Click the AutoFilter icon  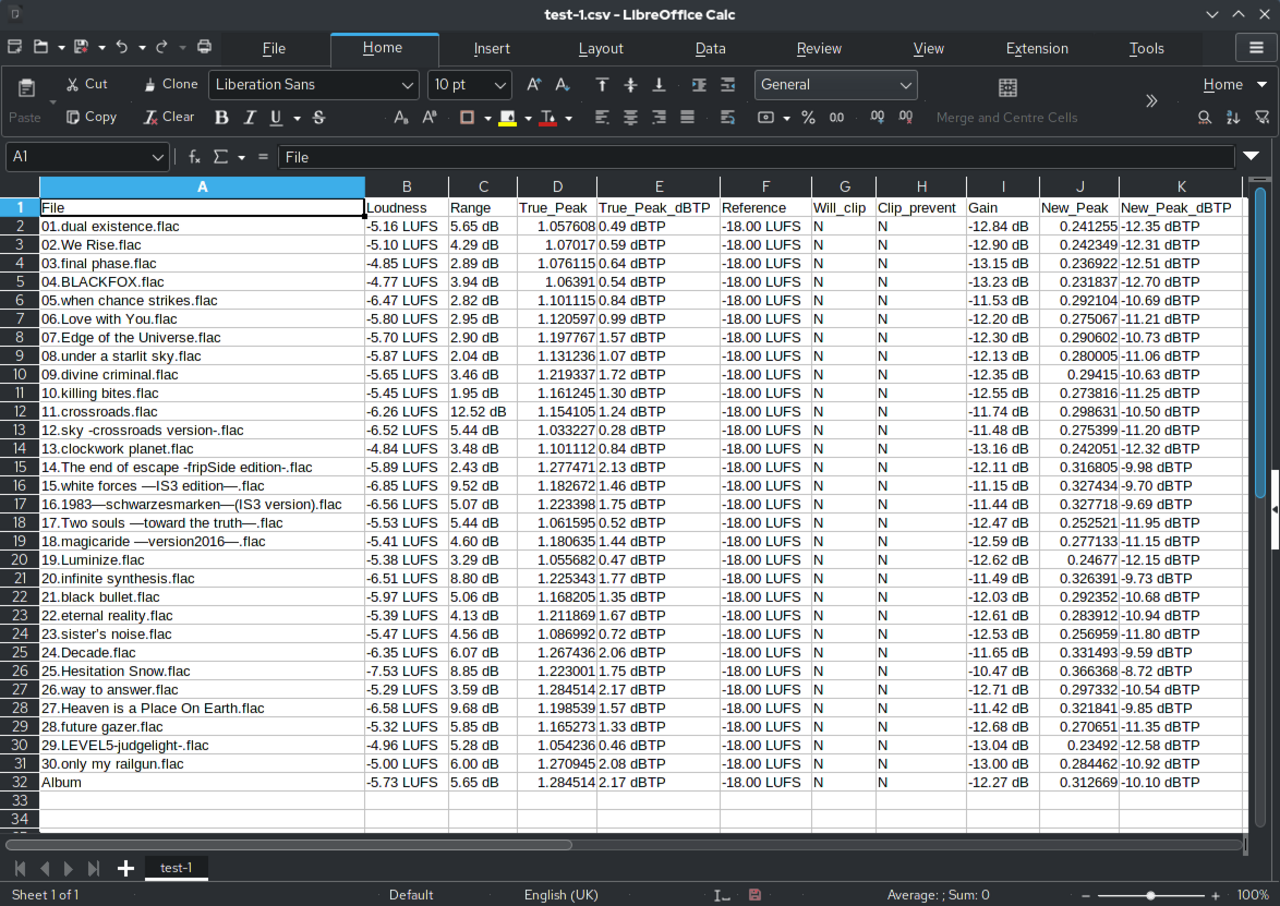click(1262, 117)
